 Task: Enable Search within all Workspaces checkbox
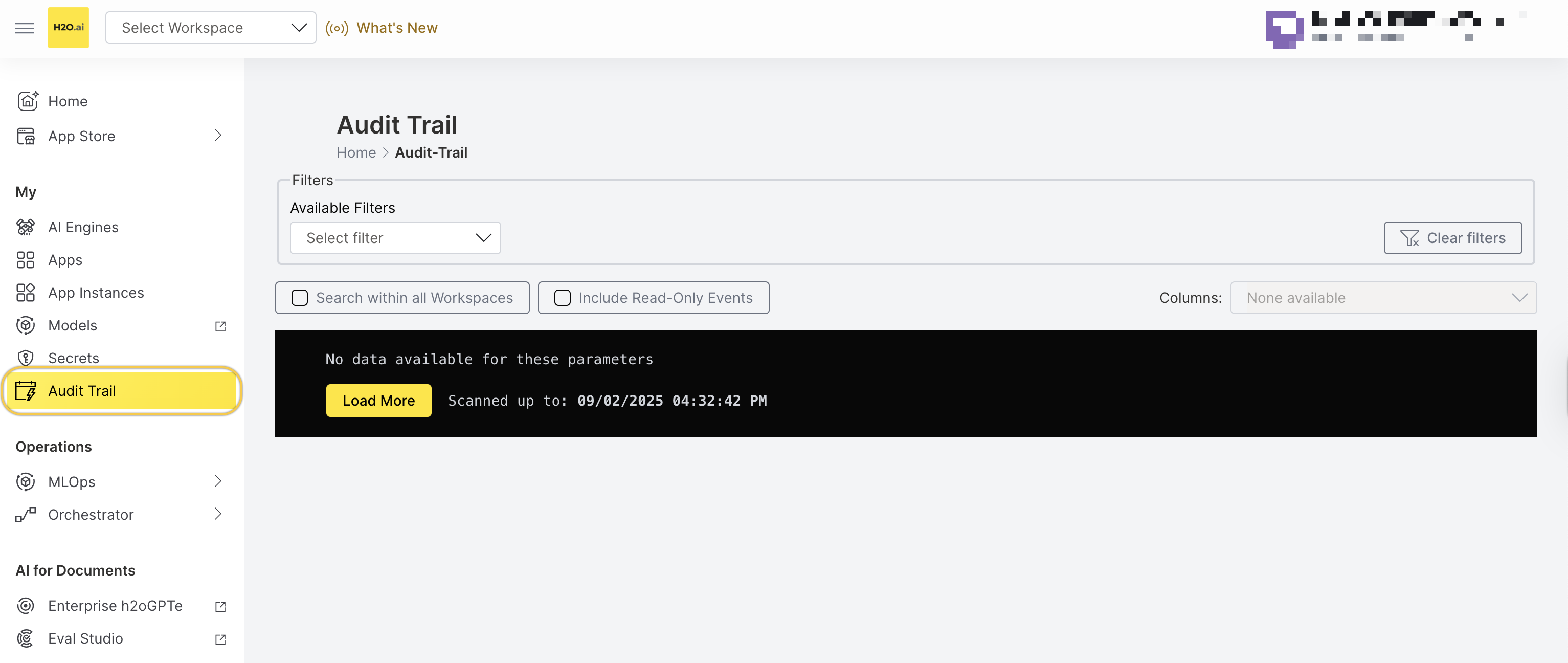click(300, 298)
